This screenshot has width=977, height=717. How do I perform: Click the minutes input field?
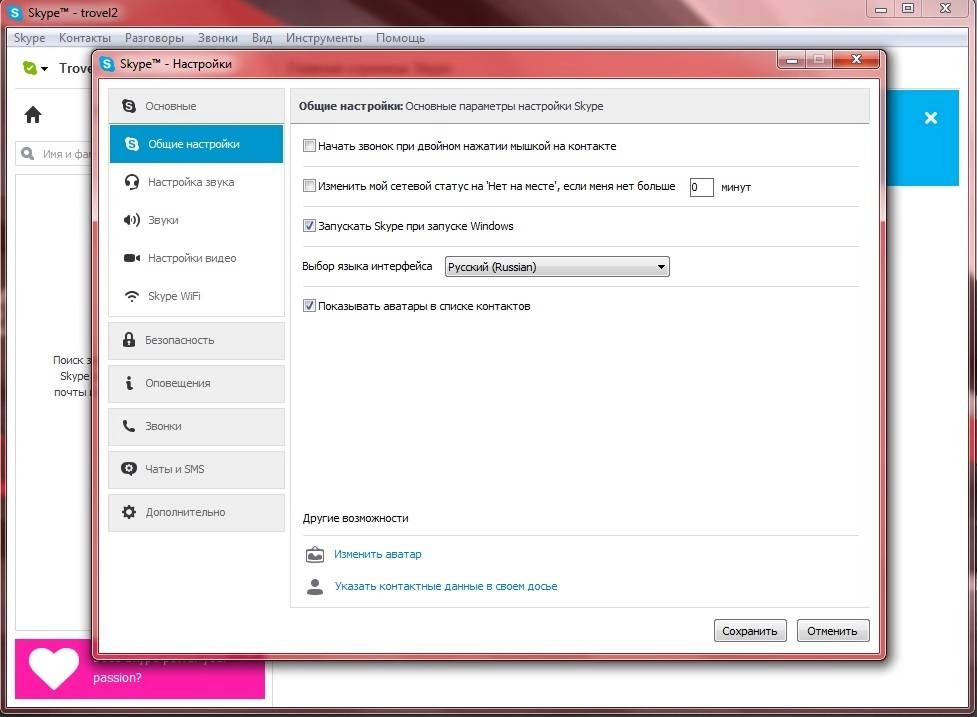(x=701, y=187)
